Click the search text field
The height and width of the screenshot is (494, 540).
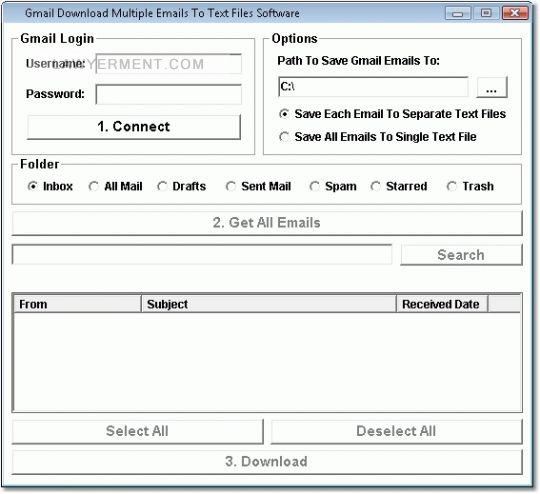(202, 255)
